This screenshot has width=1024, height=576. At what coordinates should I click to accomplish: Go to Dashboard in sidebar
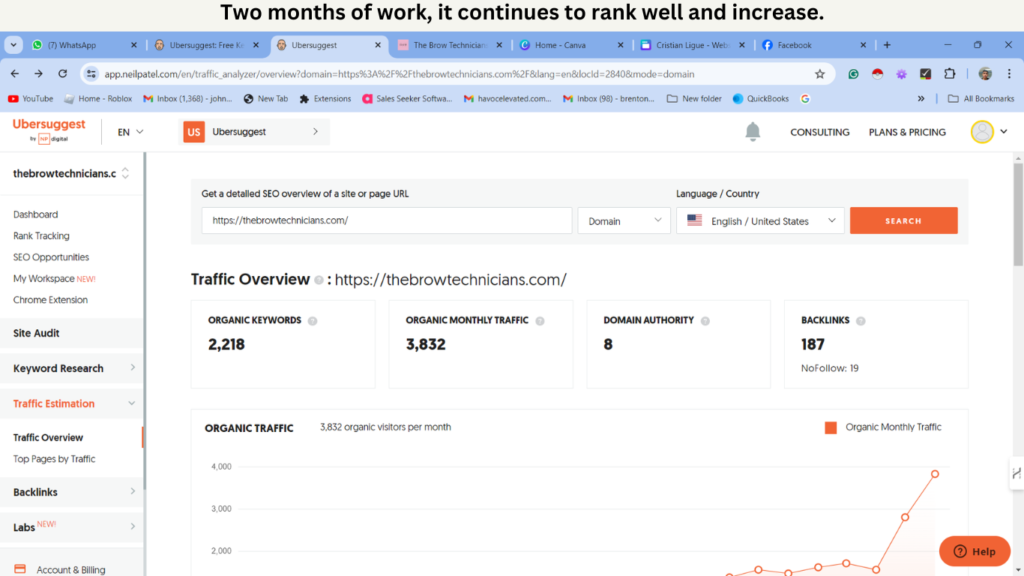(35, 214)
